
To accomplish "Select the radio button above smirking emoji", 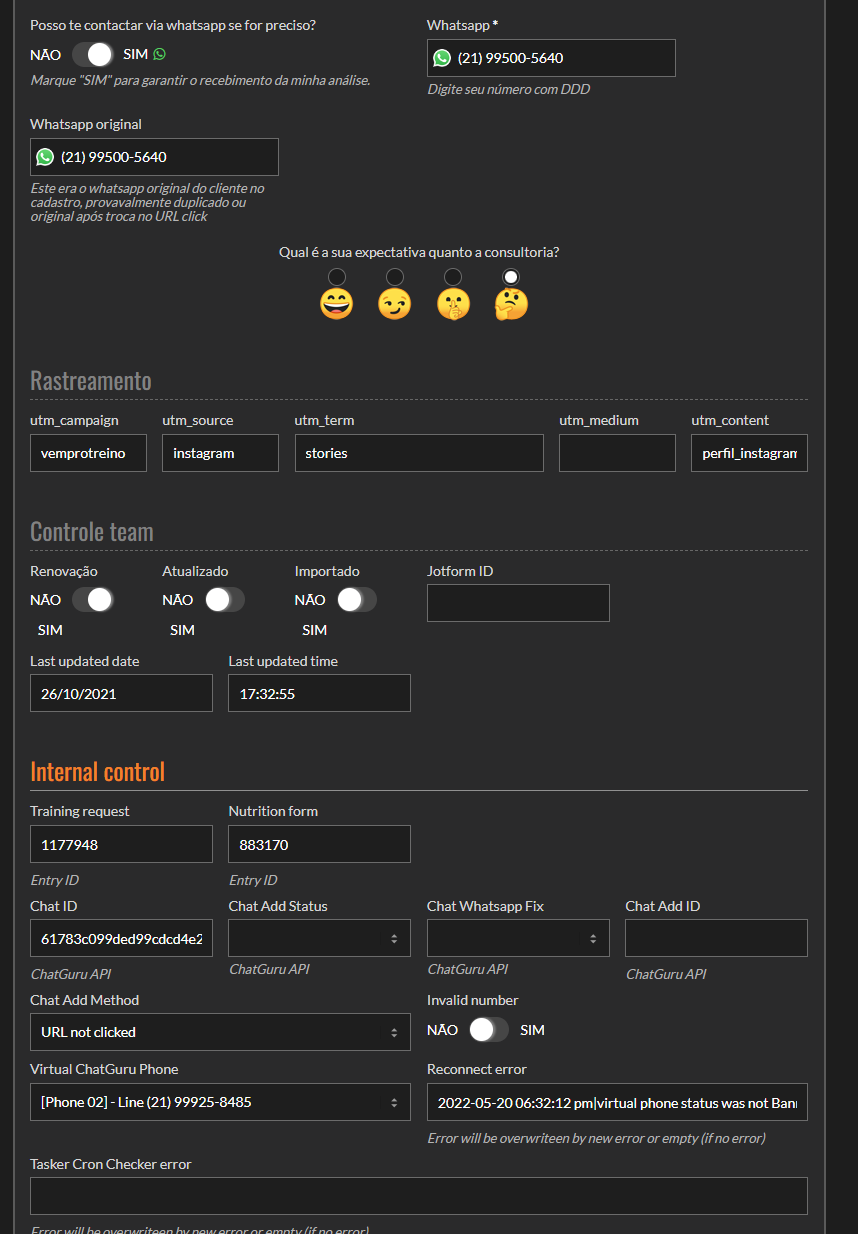I will [x=395, y=276].
